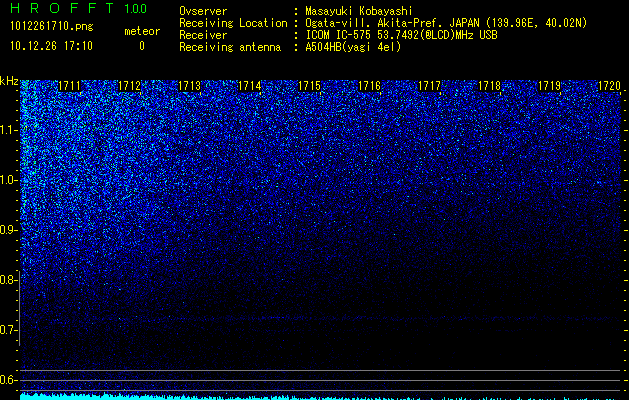
Task: Click the 1.1 frequency axis label
Action: click(x=9, y=130)
